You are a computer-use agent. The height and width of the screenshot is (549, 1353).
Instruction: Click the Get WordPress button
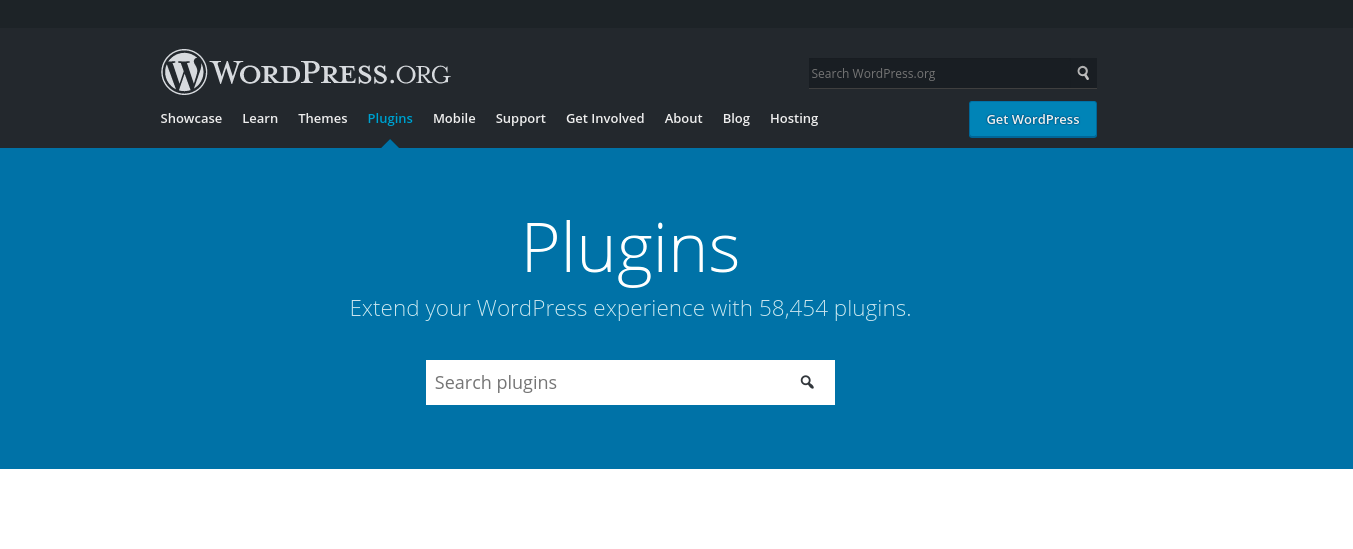[x=1033, y=119]
